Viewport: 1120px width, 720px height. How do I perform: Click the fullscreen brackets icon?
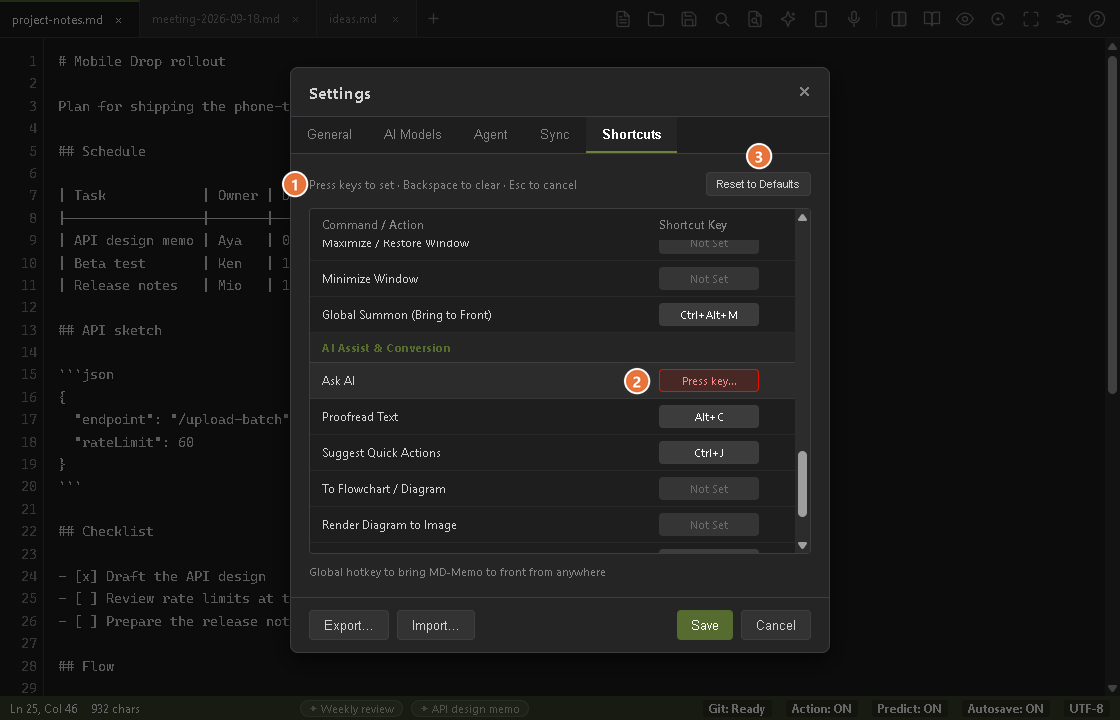tap(1031, 19)
